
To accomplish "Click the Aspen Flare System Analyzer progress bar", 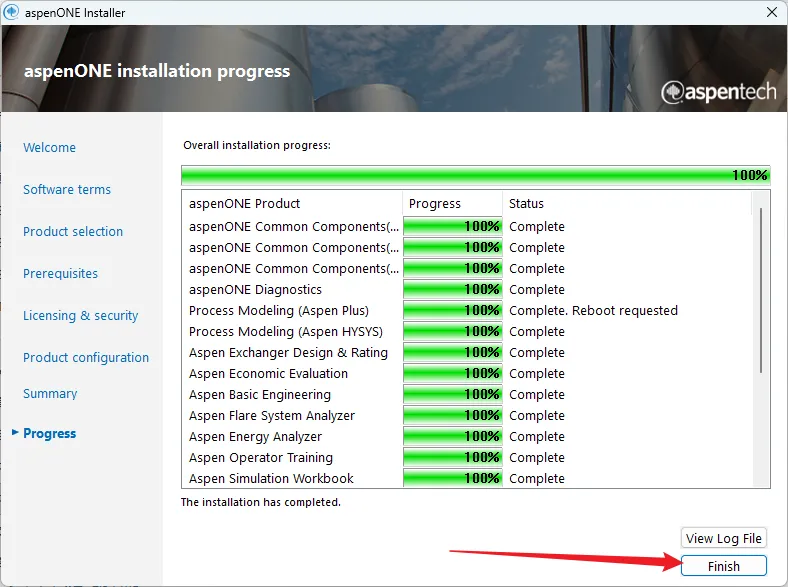I will pyautogui.click(x=452, y=416).
